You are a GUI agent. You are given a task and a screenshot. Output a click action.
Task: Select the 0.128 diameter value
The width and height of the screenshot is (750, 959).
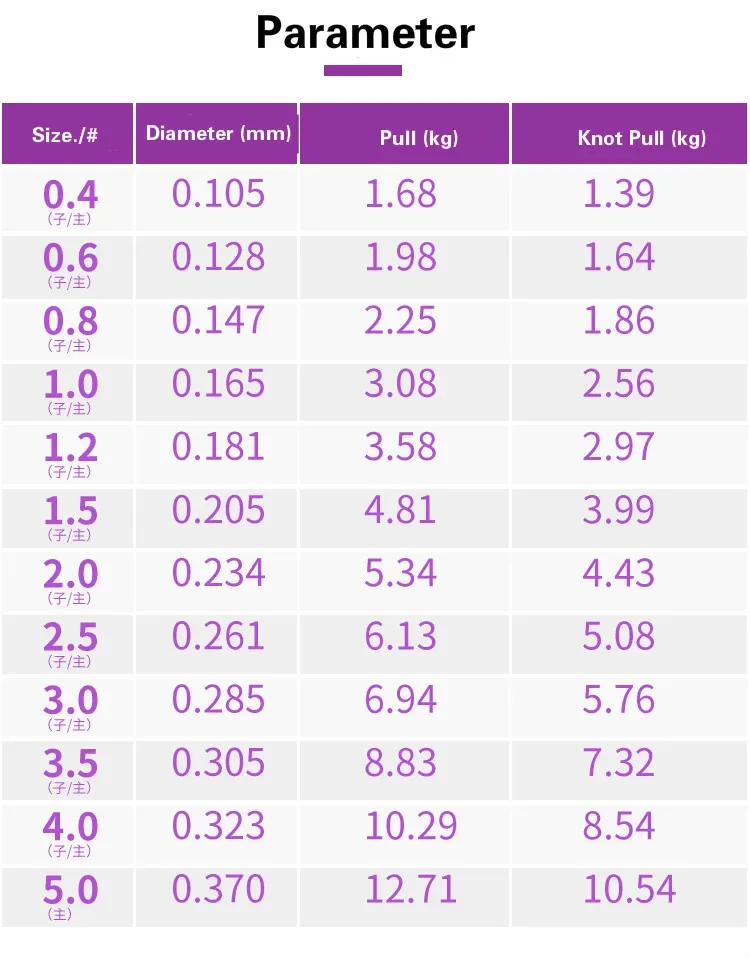[218, 257]
